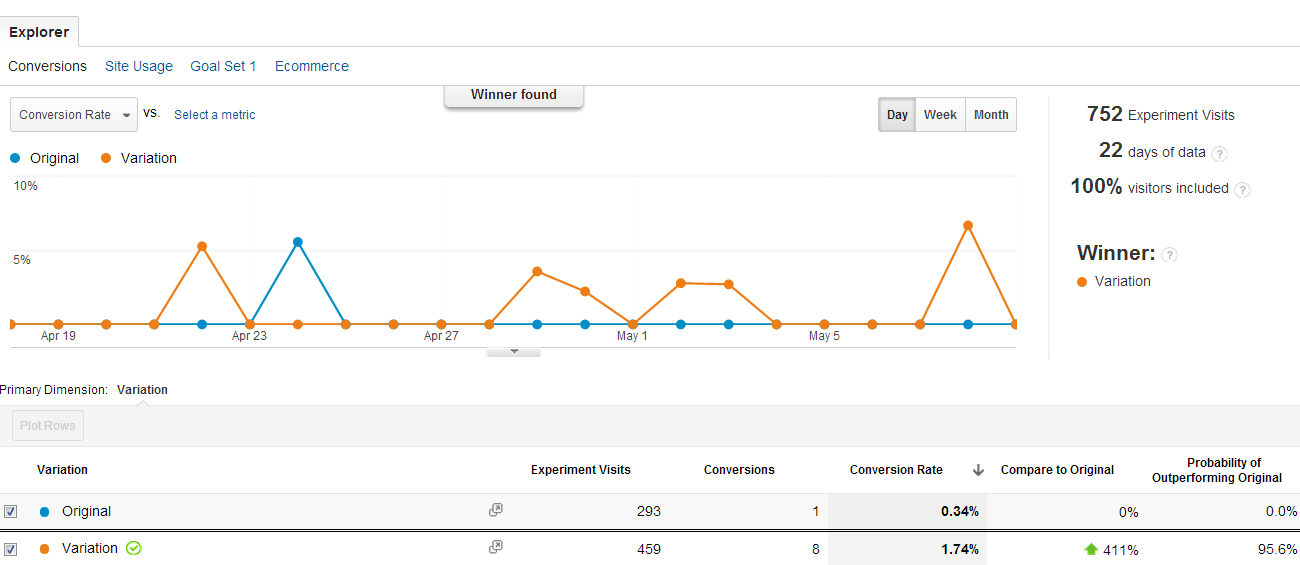Image resolution: width=1300 pixels, height=565 pixels.
Task: Open the Variation row's popup window icon
Action: [495, 547]
